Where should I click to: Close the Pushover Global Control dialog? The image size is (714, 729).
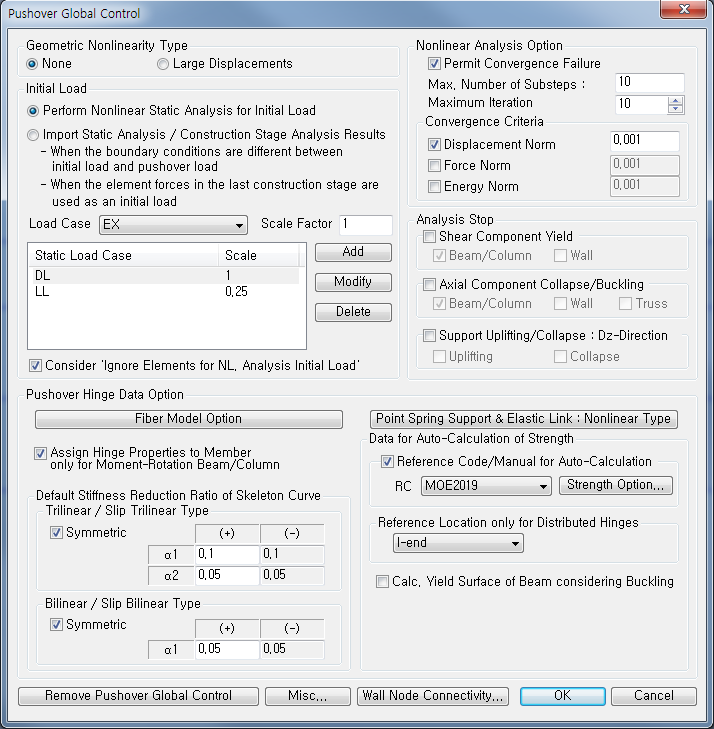682,11
